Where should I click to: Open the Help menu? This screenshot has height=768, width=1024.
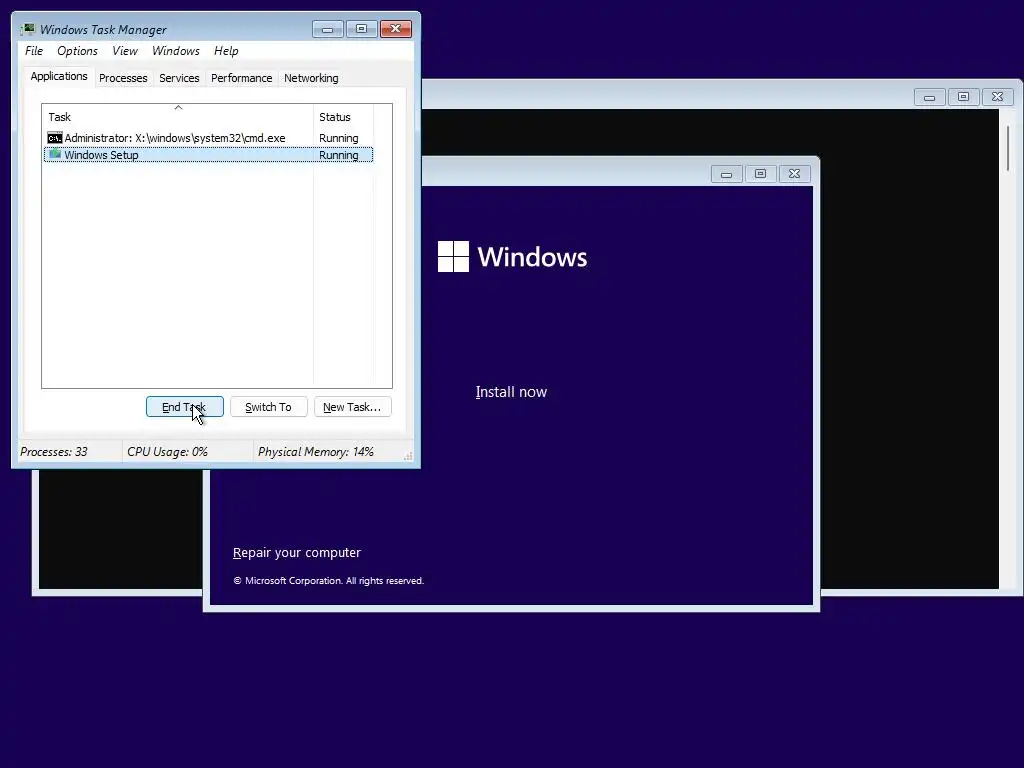(x=226, y=51)
